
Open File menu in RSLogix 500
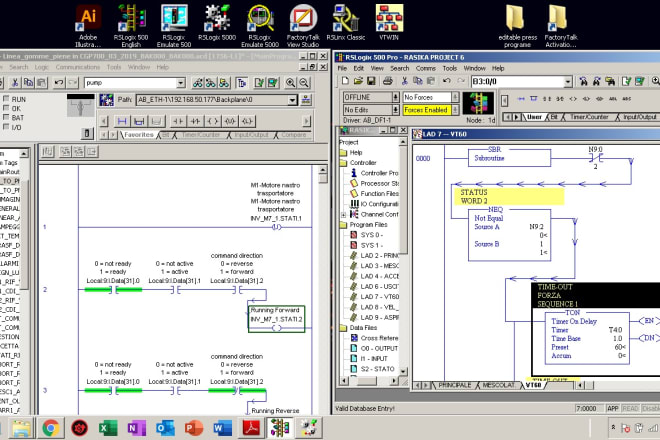click(342, 68)
